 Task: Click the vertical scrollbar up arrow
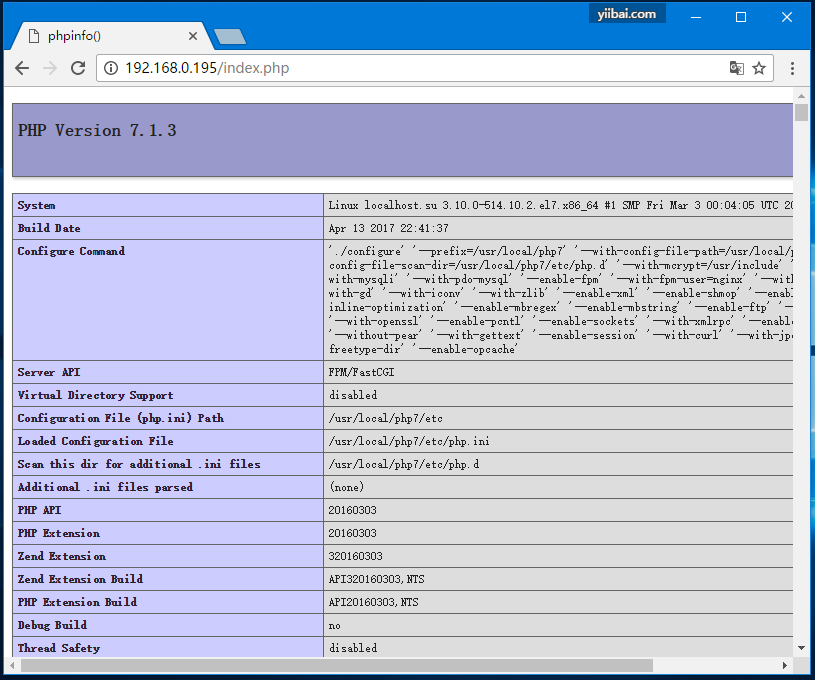click(x=801, y=95)
